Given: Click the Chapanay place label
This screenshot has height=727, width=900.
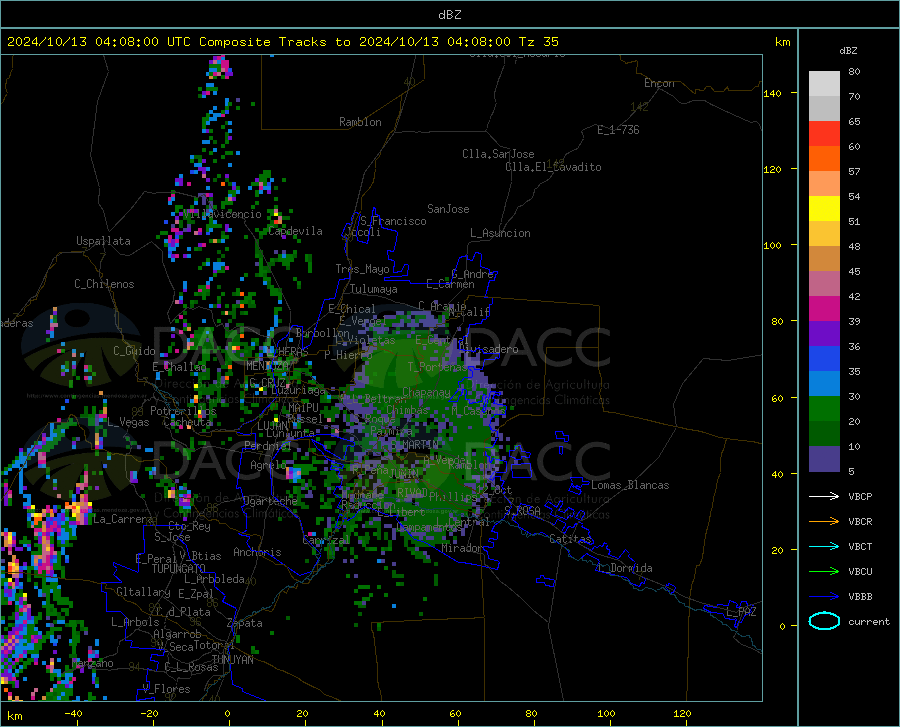Looking at the screenshot, I should [x=426, y=392].
